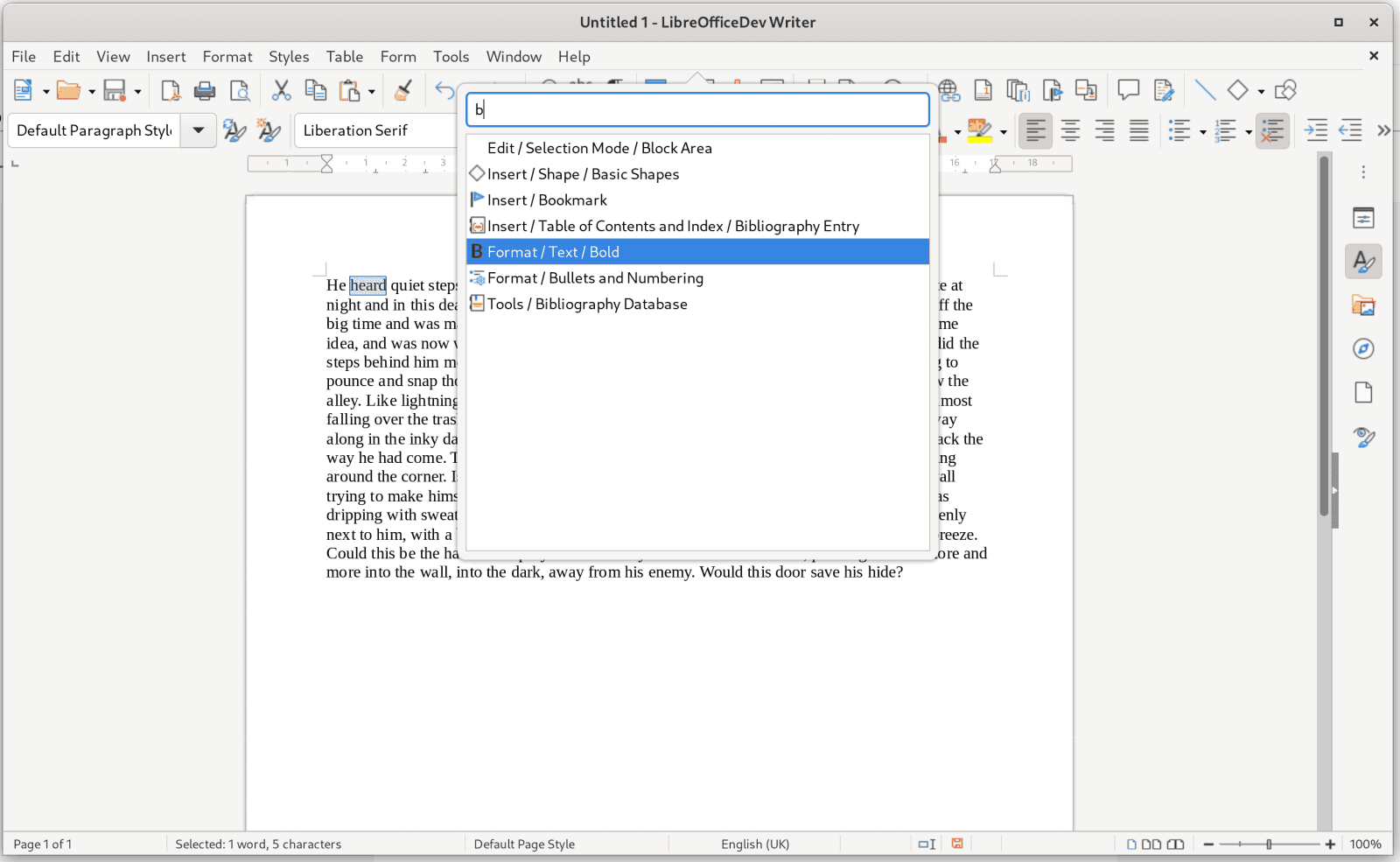Click the Cut icon in the toolbar
The height and width of the screenshot is (862, 1400).
[x=281, y=90]
